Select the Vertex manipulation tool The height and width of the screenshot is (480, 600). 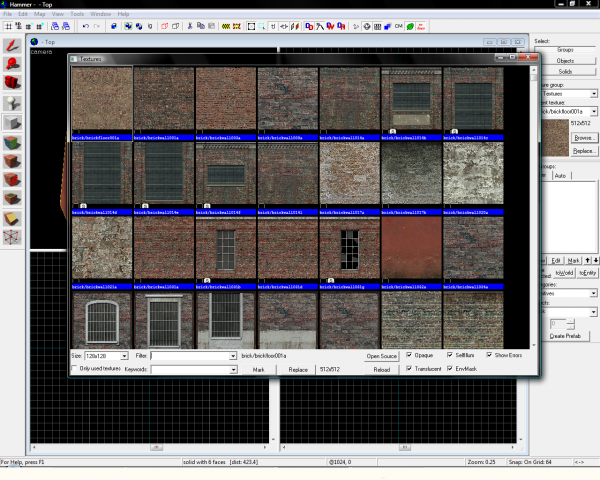12,237
